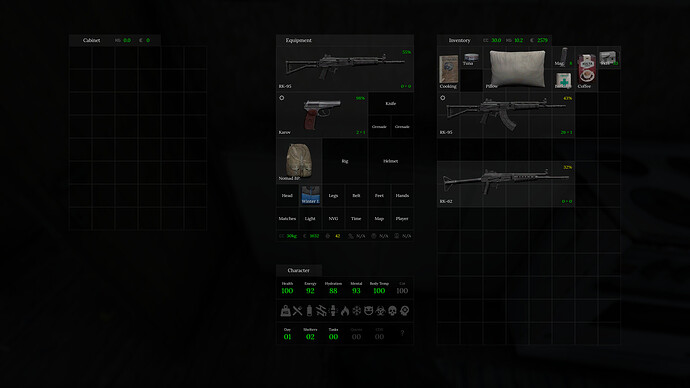Viewport: 690px width, 388px height.
Task: Click the Inventory weight value 10.2
Action: click(x=518, y=40)
